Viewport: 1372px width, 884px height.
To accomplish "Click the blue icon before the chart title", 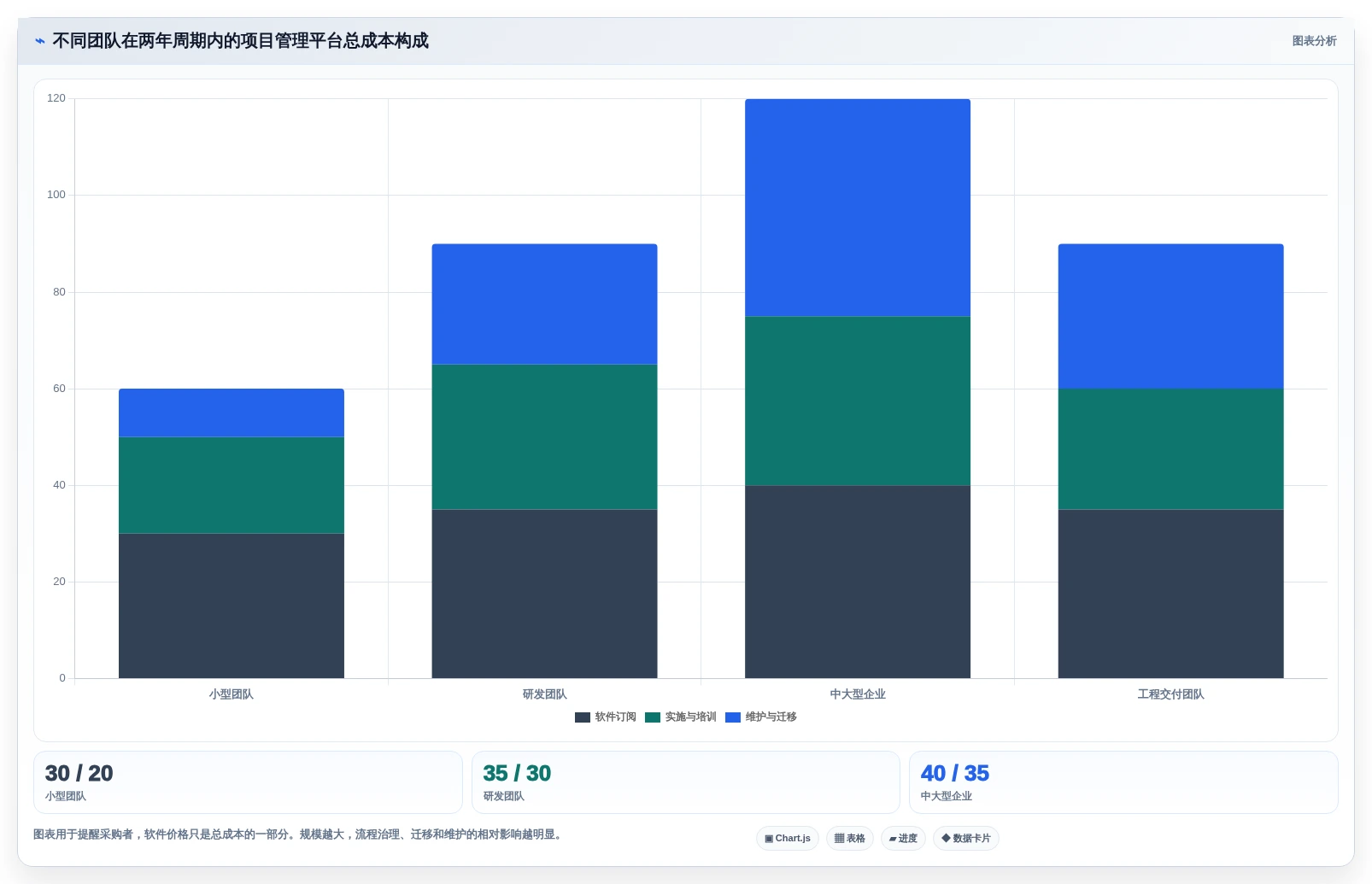I will (40, 41).
